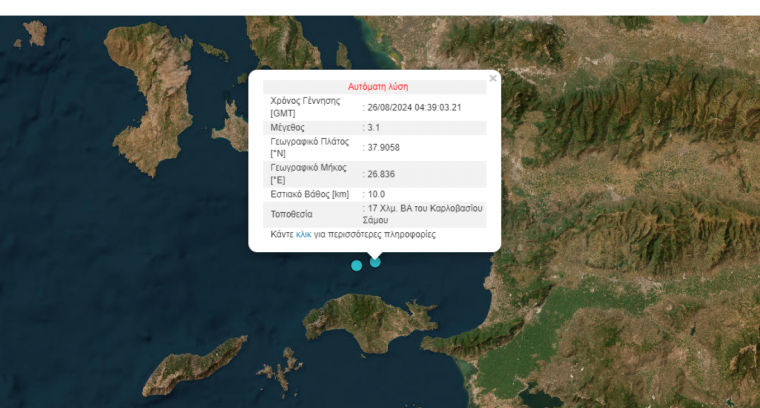Click the 'Γεωγραφικό Μήκος [°E]' label
Screen dimensions: 760x408
(307, 174)
